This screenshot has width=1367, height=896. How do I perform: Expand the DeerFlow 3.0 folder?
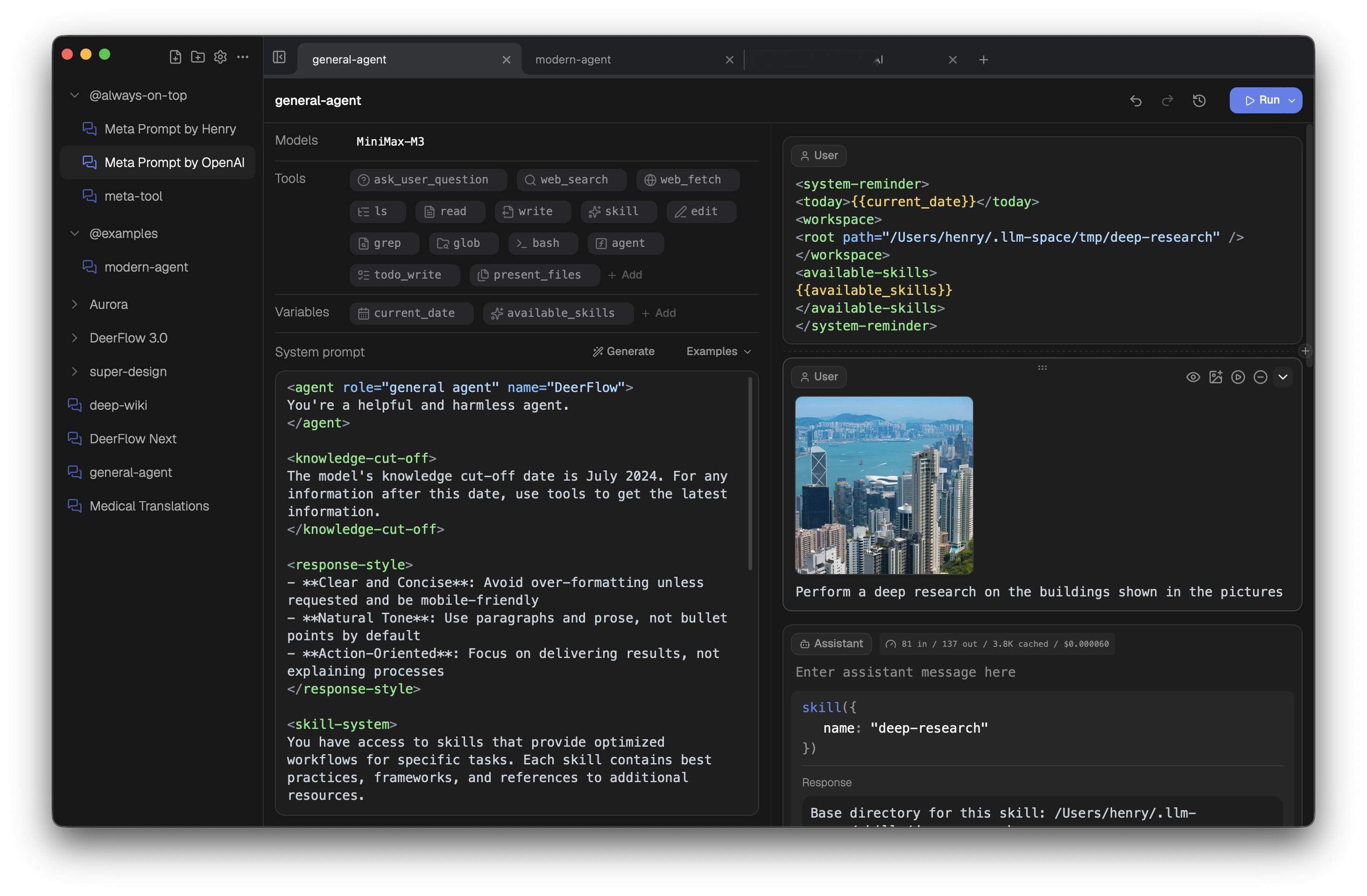click(x=74, y=337)
